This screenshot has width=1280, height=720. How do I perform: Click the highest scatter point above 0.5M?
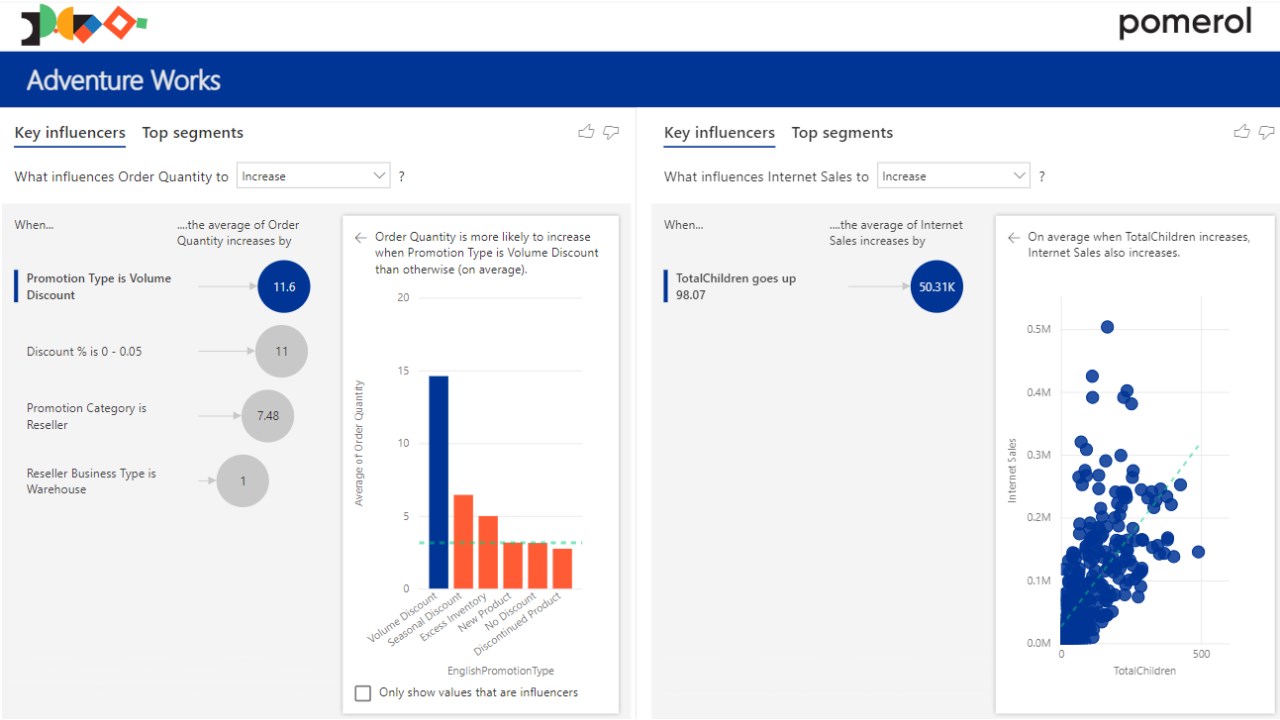(x=1107, y=327)
